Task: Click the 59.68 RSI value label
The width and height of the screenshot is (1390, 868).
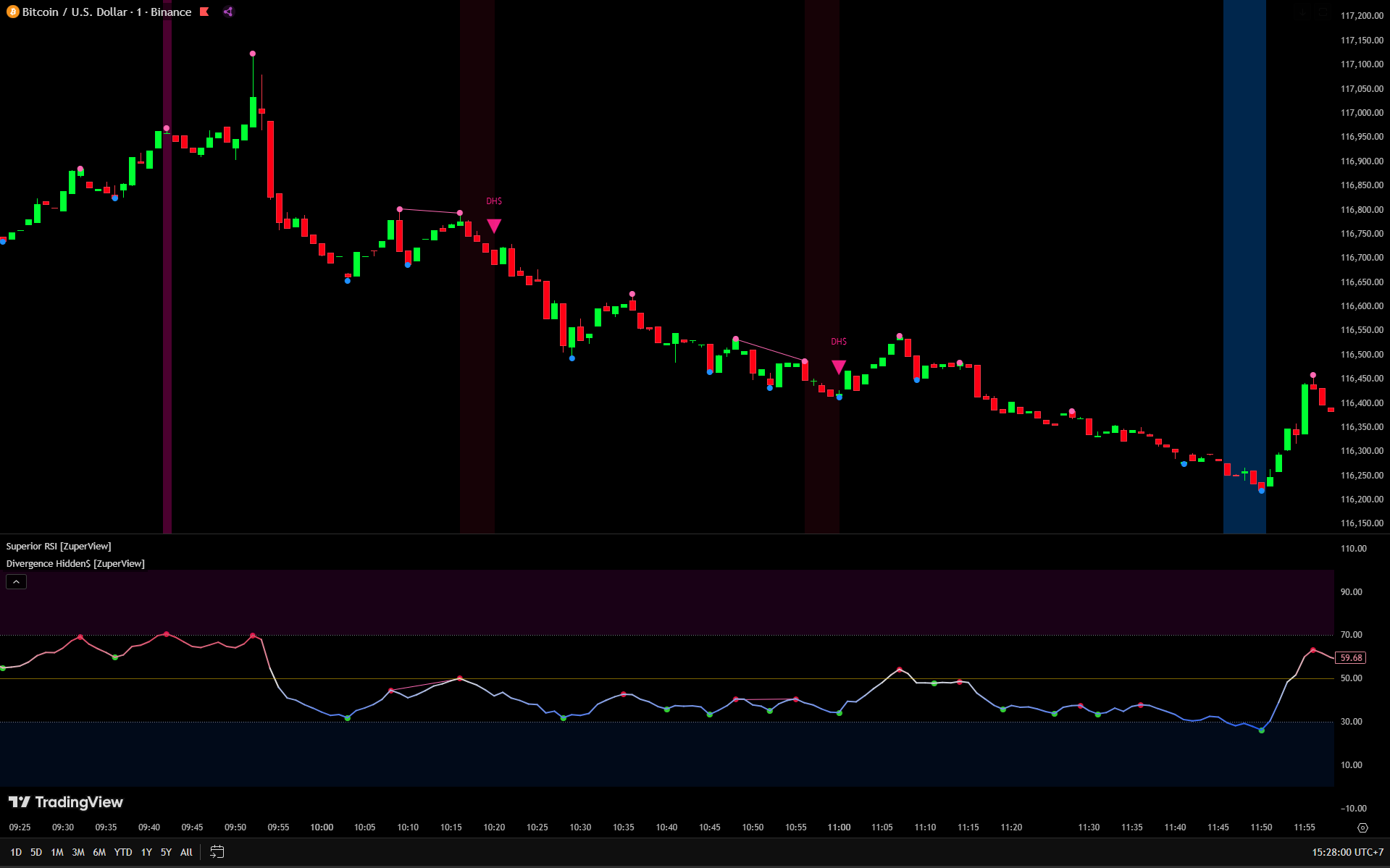Action: tap(1351, 658)
